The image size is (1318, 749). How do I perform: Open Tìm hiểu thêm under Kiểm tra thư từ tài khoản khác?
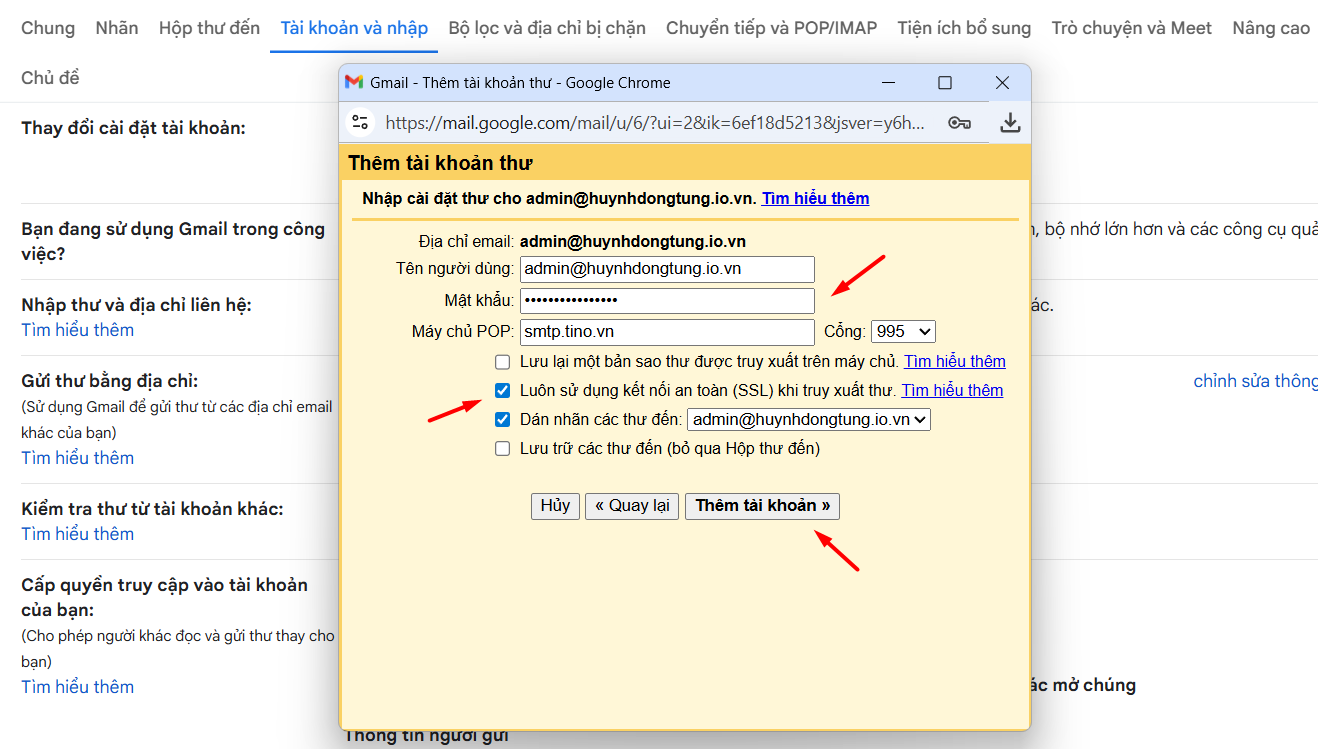tap(77, 534)
